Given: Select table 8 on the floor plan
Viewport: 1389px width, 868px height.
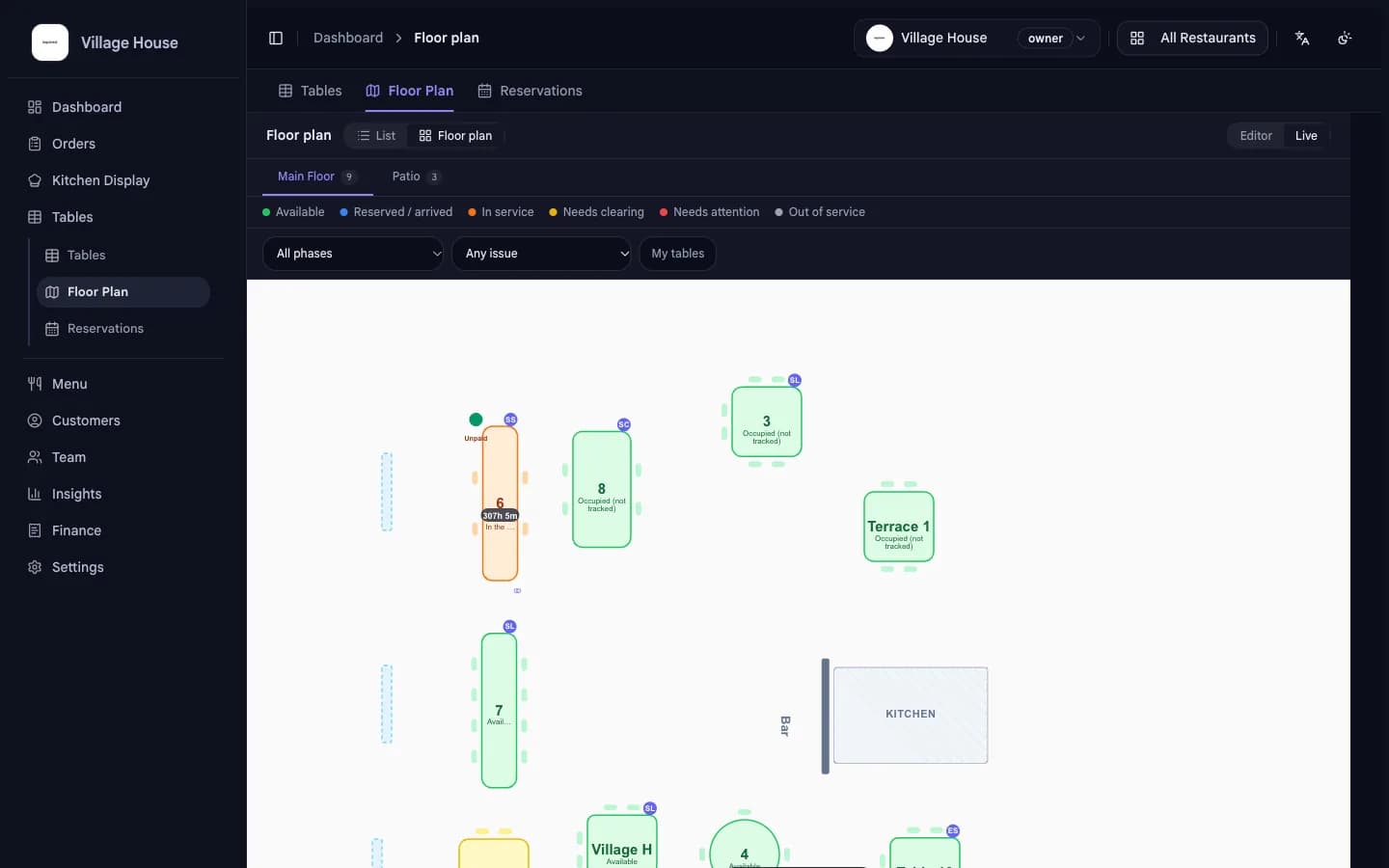Looking at the screenshot, I should coord(602,490).
